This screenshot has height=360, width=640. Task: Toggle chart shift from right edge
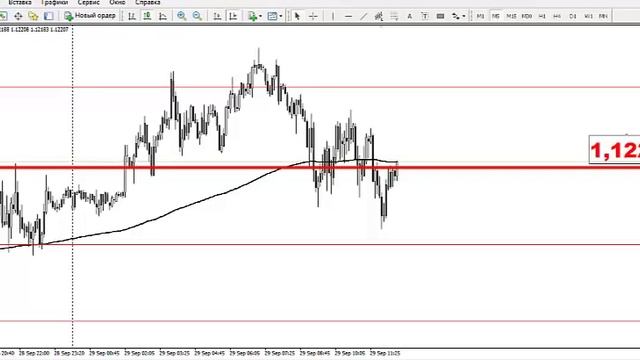233,16
